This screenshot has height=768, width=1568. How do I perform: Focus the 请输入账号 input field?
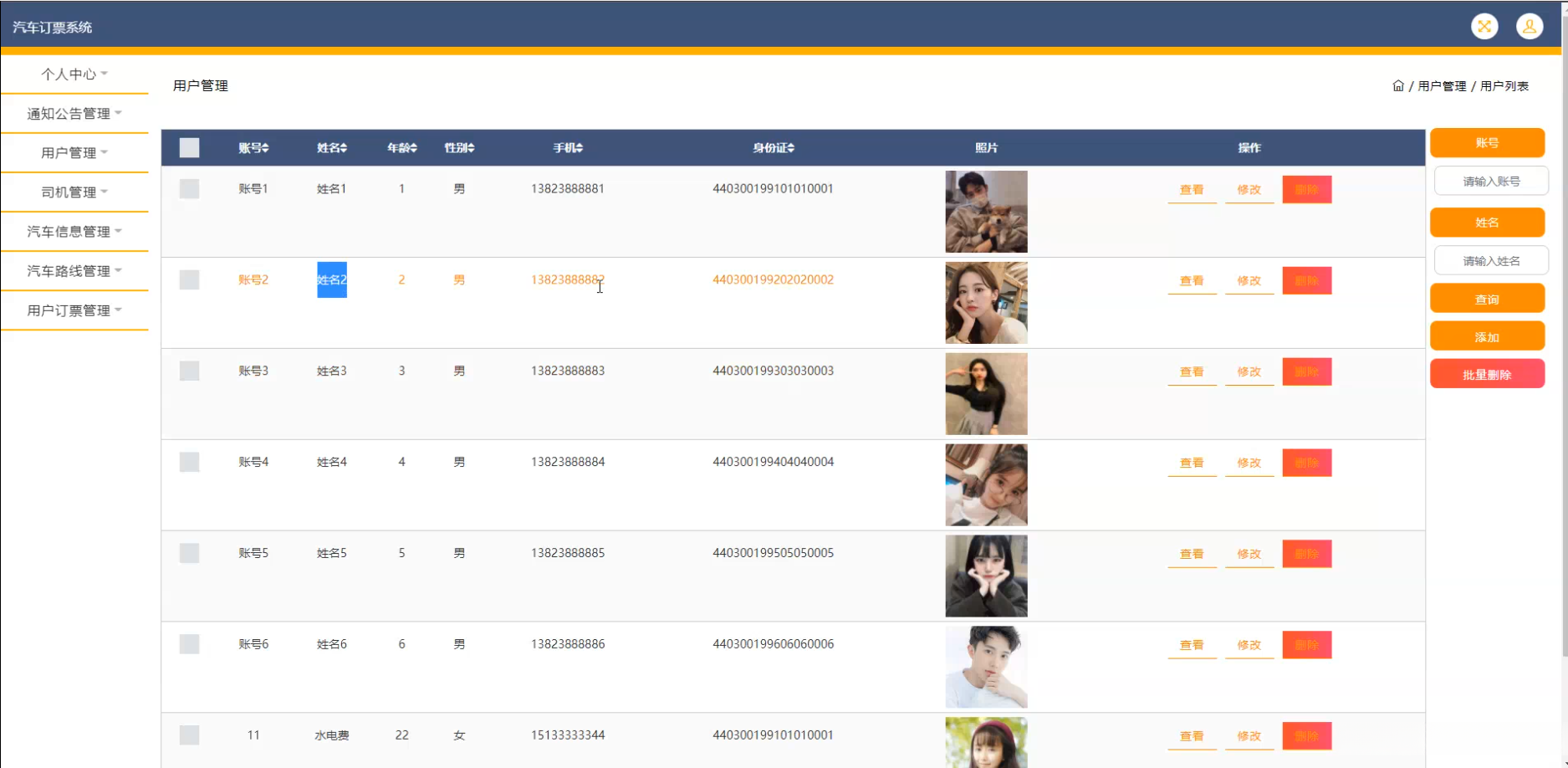tap(1491, 182)
